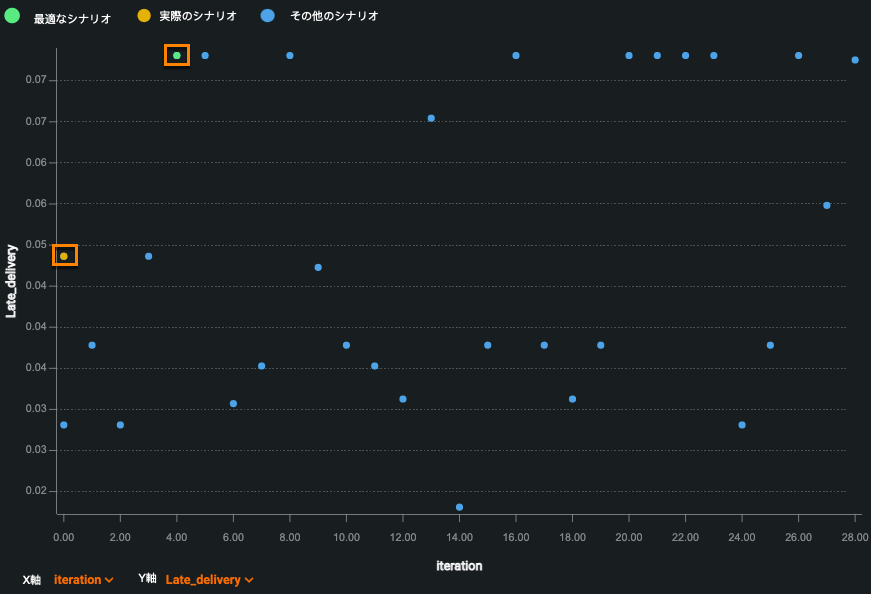Click the data point at iteration 27
The height and width of the screenshot is (594, 871).
827,205
